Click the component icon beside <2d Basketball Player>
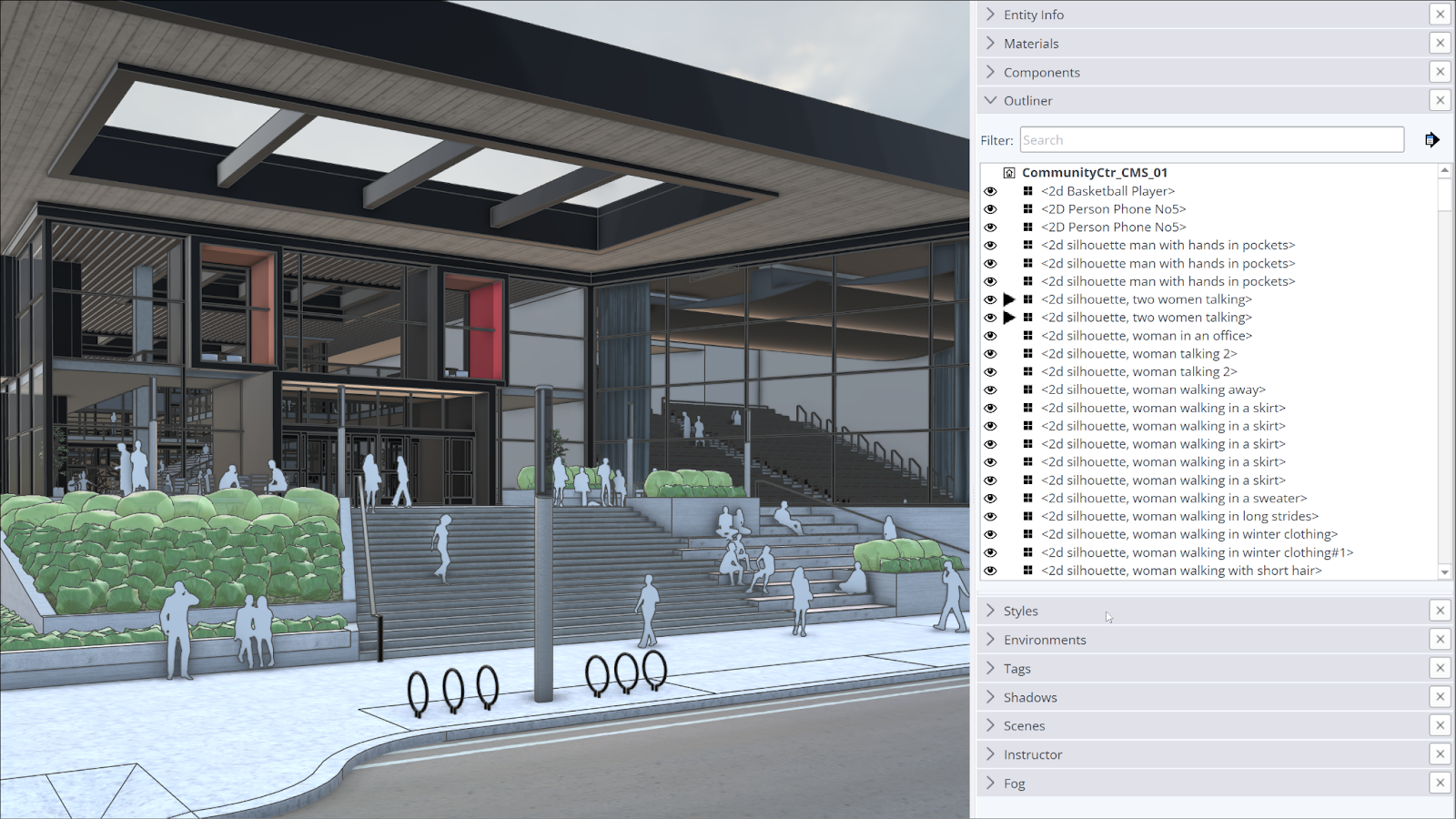This screenshot has height=819, width=1456. tap(1026, 191)
